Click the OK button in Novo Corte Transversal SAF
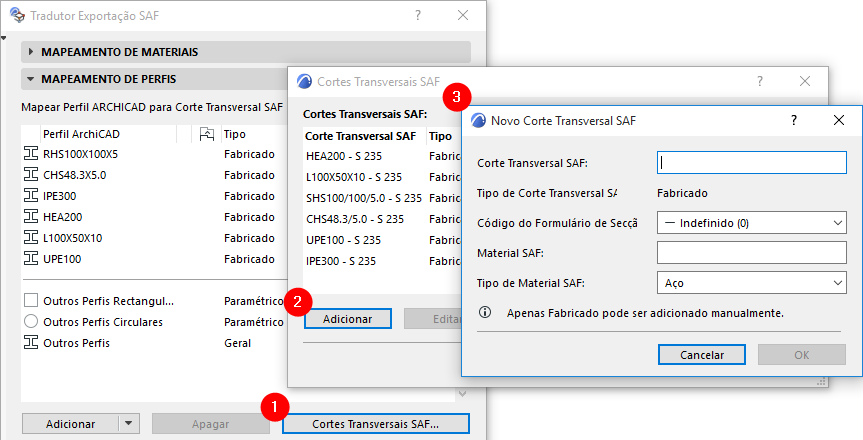Screen dimensions: 863x440 [802, 355]
